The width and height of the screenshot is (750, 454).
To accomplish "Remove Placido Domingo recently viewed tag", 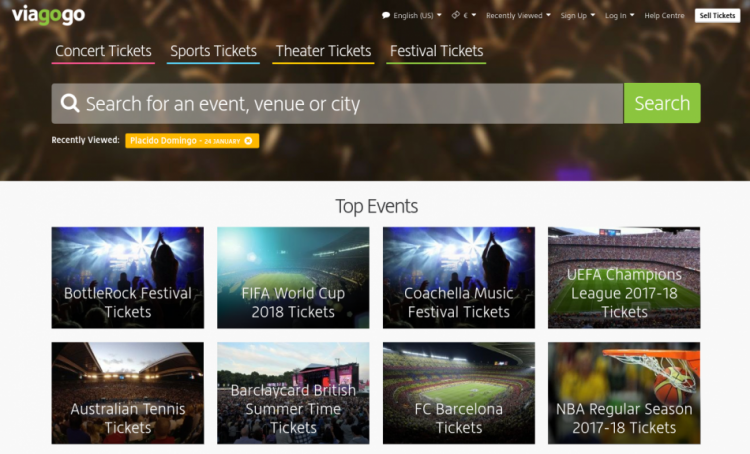I will (248, 141).
